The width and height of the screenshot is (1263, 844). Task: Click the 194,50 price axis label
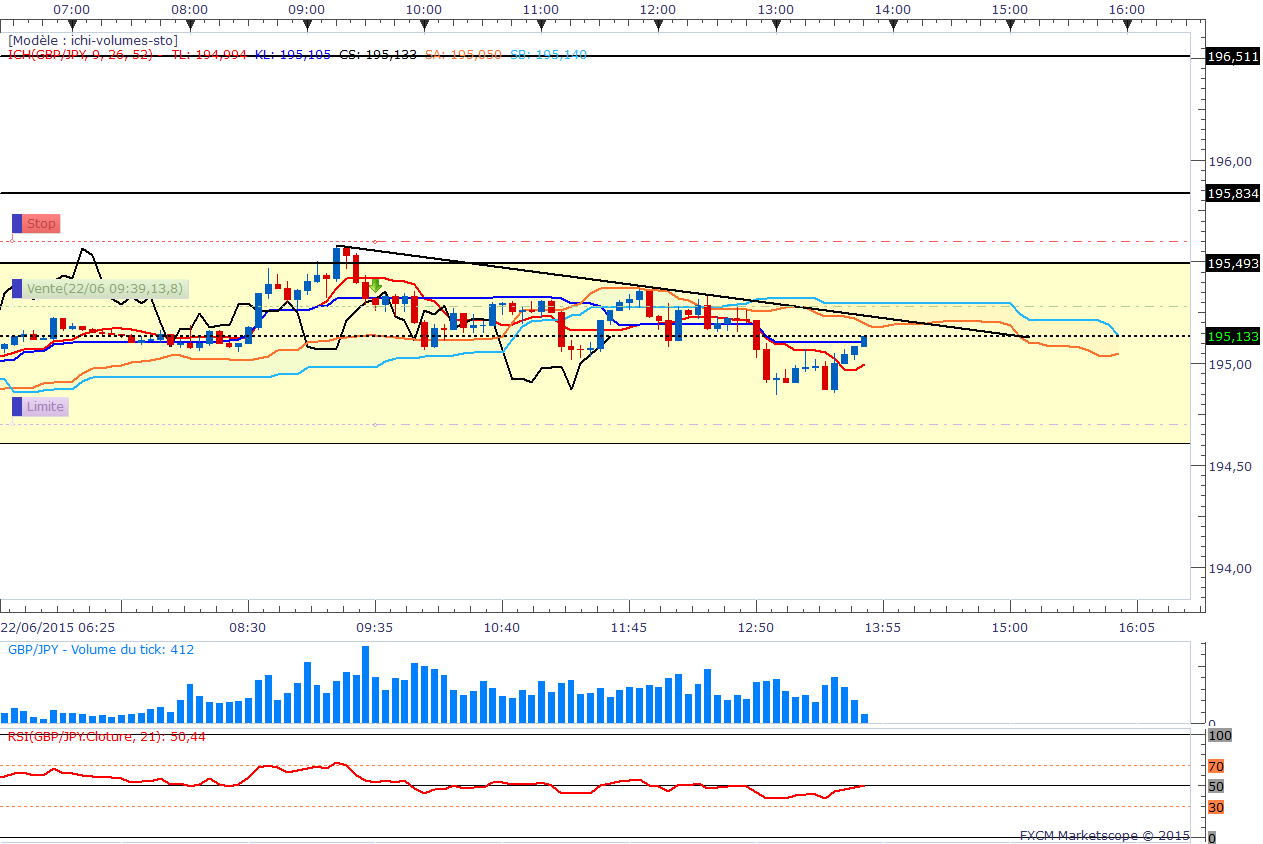point(1231,467)
